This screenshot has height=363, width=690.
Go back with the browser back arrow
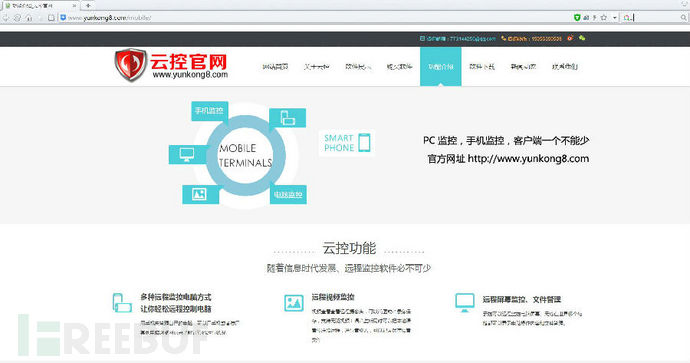pyautogui.click(x=6, y=18)
